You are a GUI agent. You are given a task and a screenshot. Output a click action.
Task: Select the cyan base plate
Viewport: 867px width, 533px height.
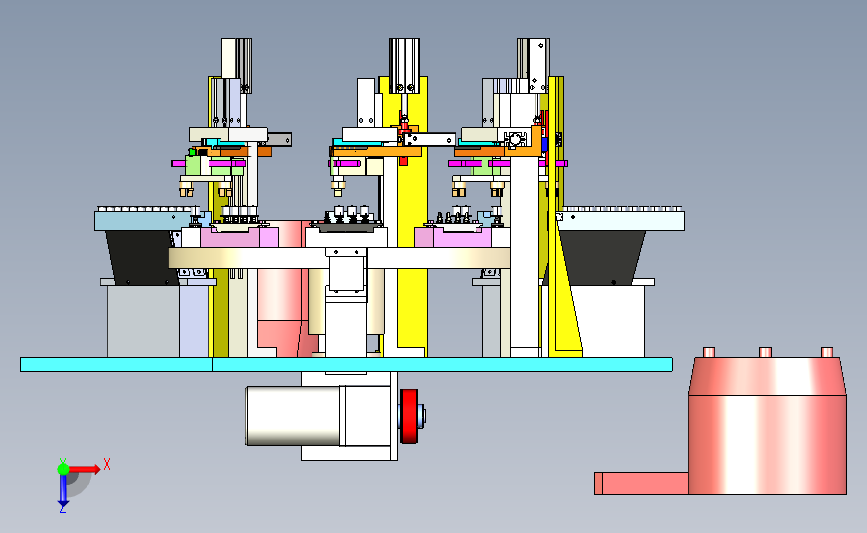tap(346, 364)
